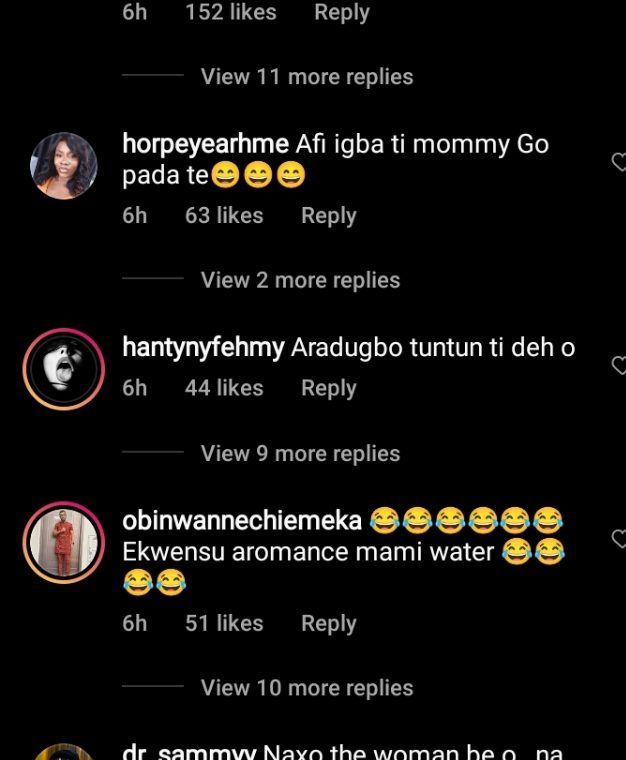Open obinwannechiemeka username link
Screen dimensions: 626x760
(x=241, y=520)
